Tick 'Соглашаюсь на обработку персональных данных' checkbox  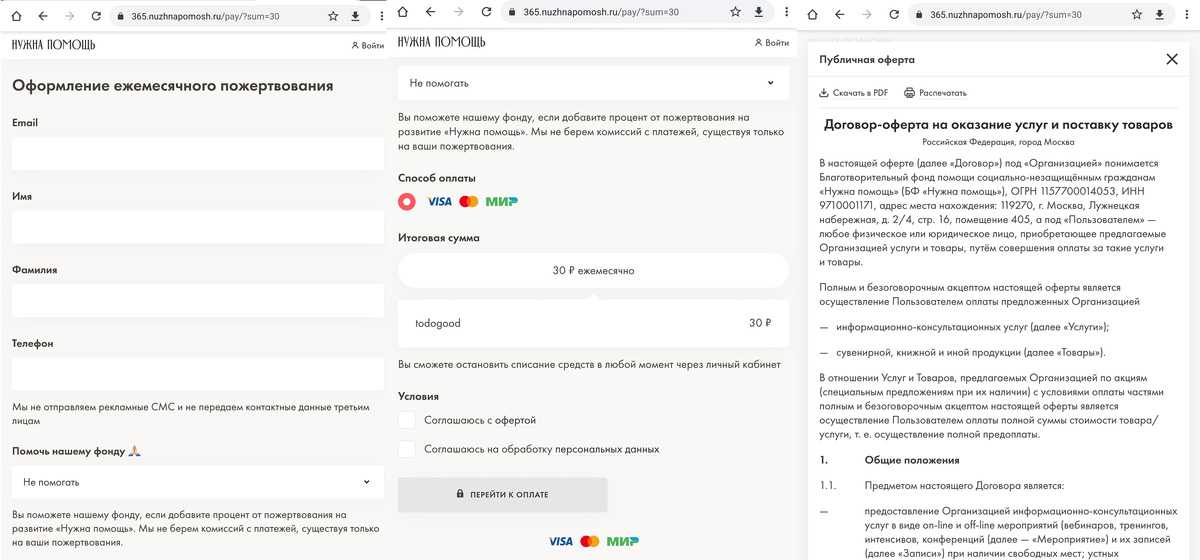pyautogui.click(x=407, y=450)
